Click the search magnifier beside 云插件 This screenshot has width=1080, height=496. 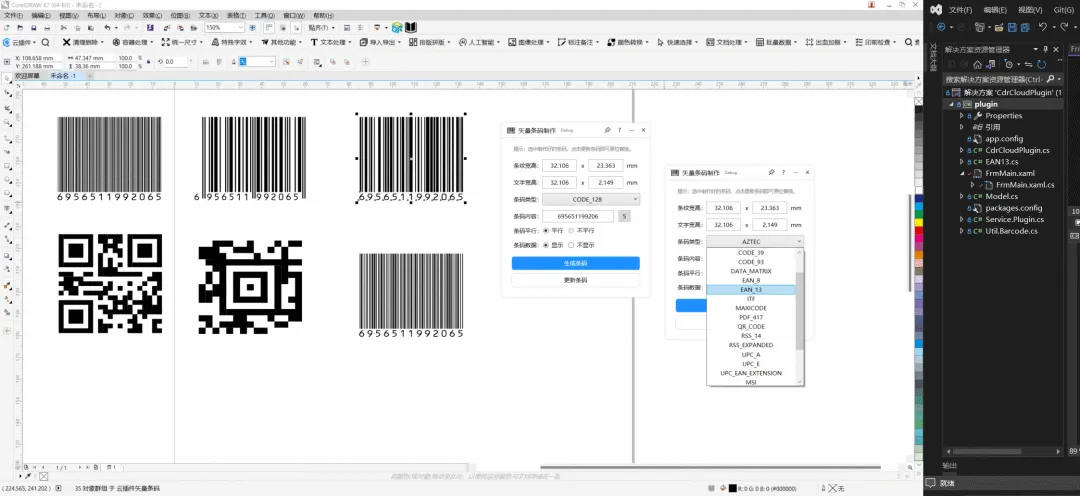[x=45, y=42]
